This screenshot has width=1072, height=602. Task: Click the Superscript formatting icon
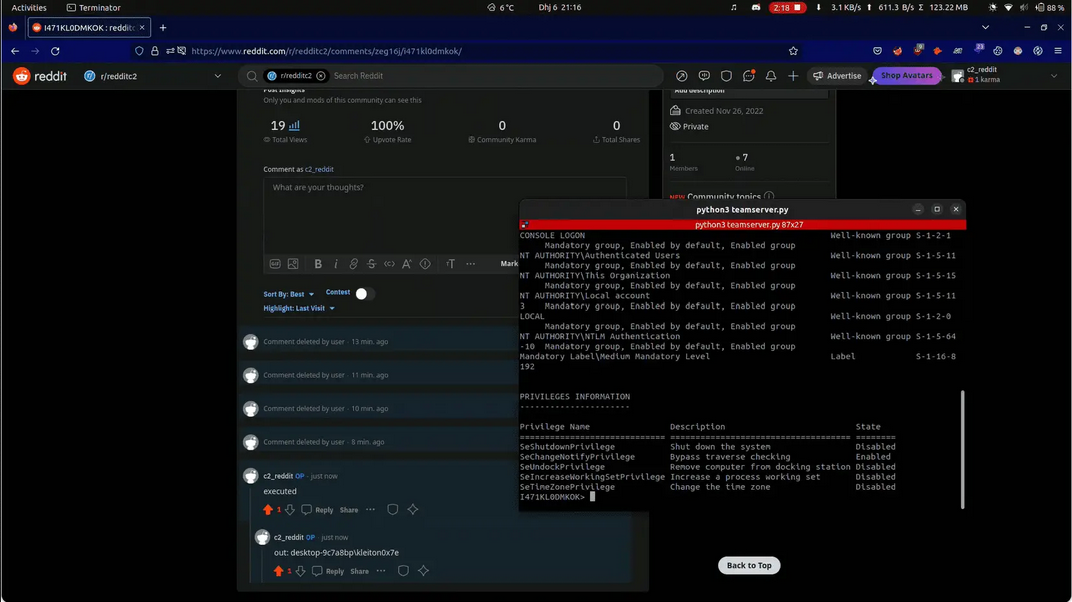coord(407,264)
